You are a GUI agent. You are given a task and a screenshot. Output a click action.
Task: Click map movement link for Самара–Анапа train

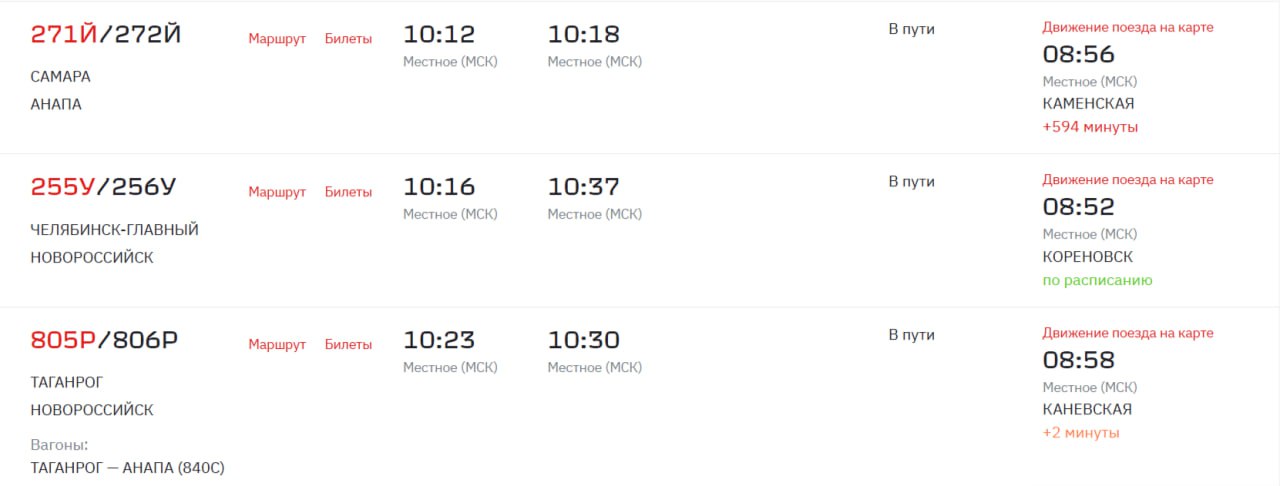[x=1128, y=27]
